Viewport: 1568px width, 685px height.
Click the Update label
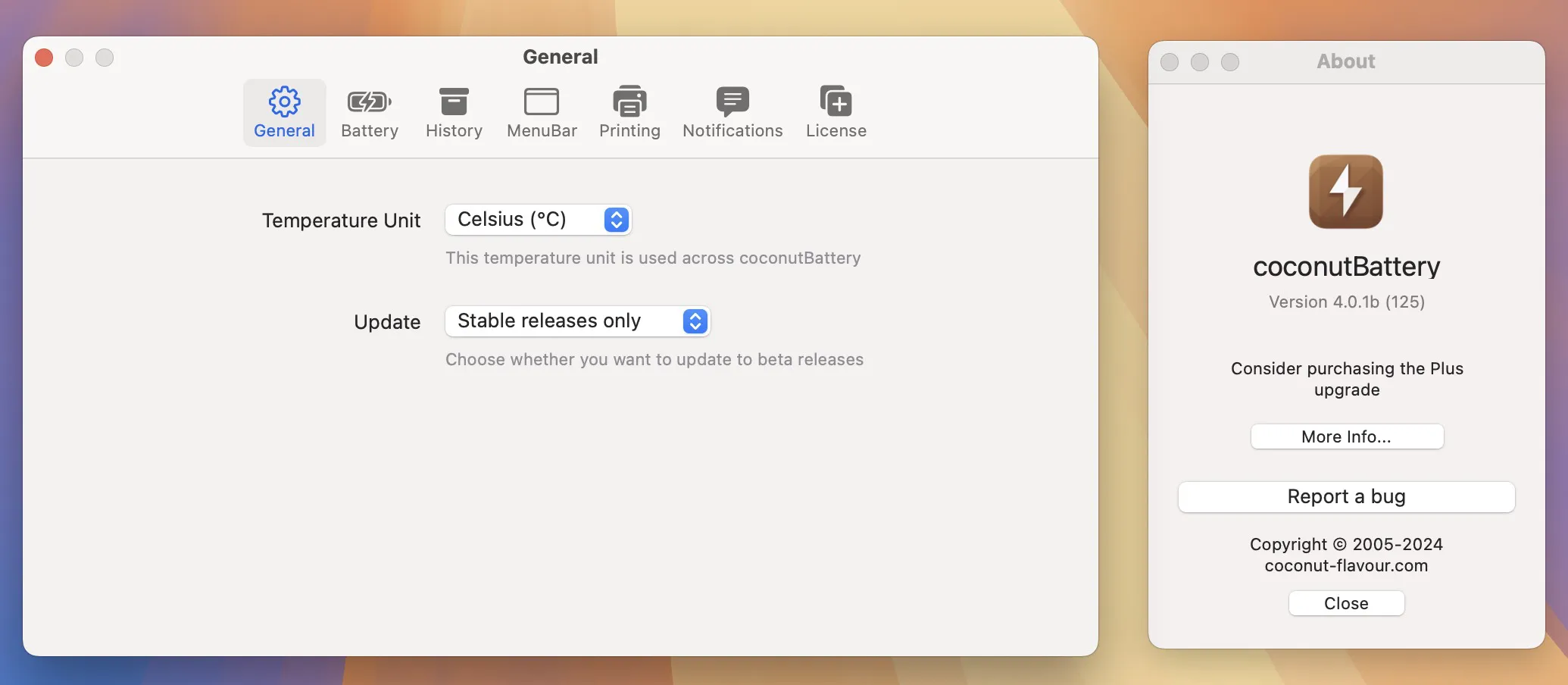pyautogui.click(x=387, y=322)
